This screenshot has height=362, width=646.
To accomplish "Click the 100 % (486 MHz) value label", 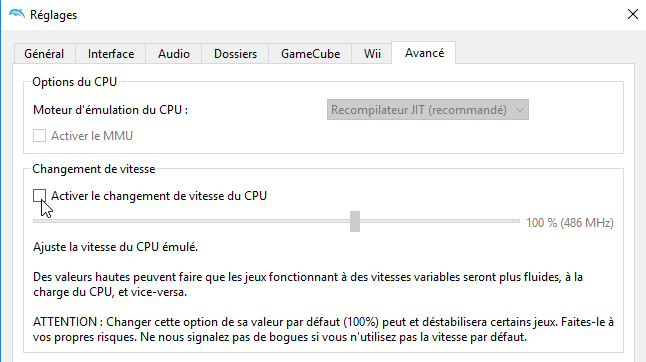I will coord(570,223).
